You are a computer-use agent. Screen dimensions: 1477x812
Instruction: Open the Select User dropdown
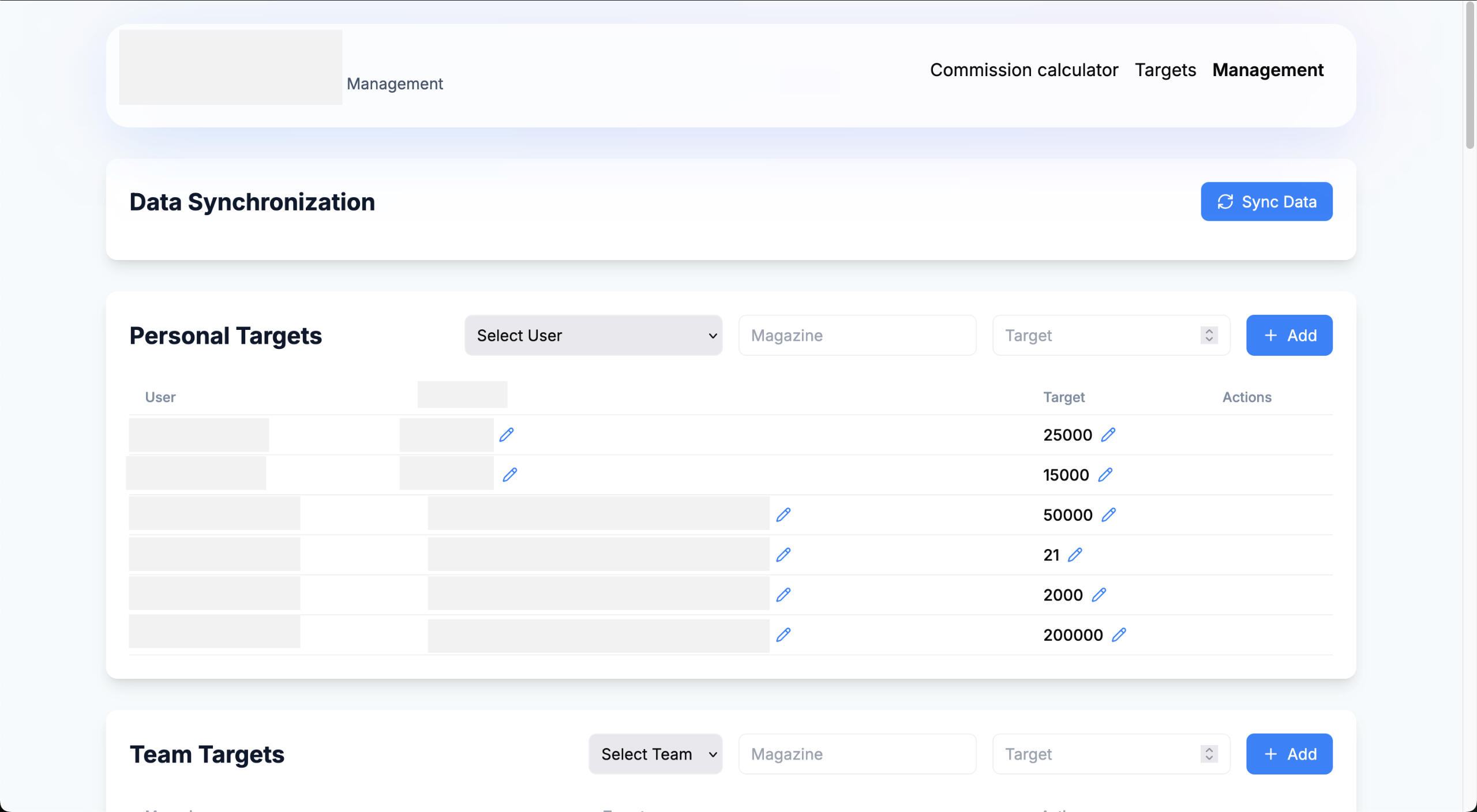click(593, 335)
